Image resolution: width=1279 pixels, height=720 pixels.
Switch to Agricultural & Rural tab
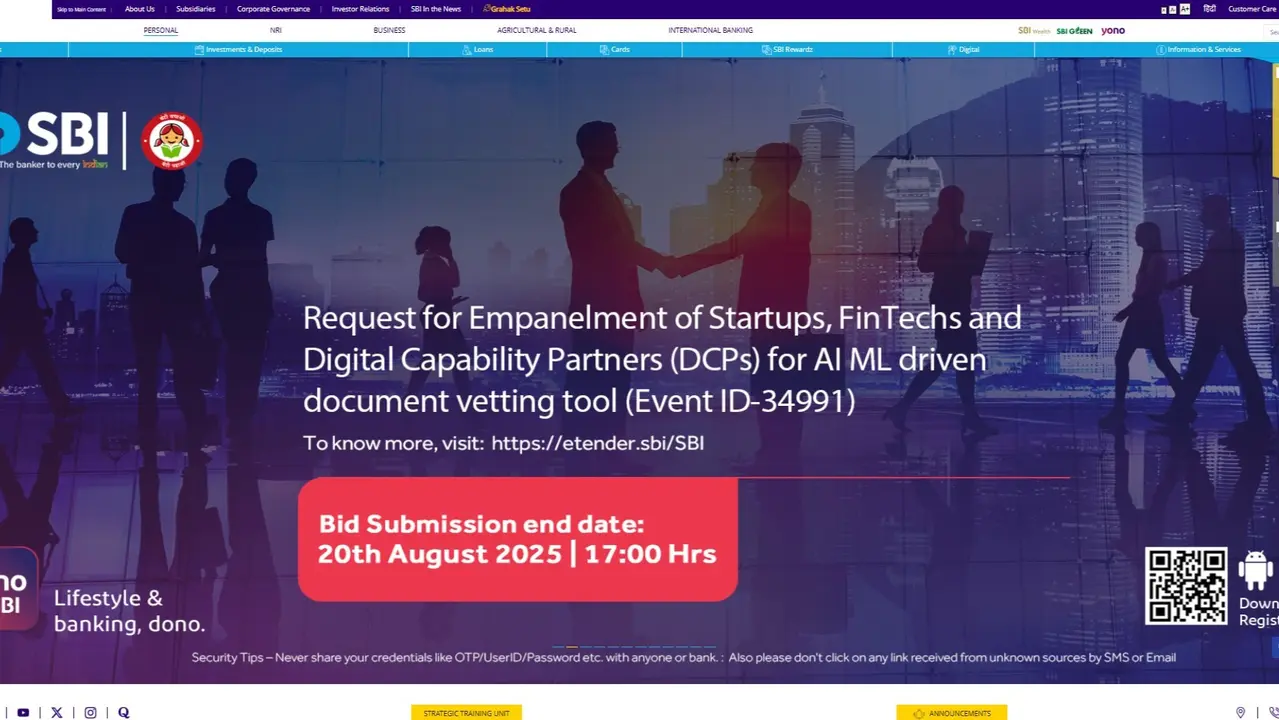536,30
